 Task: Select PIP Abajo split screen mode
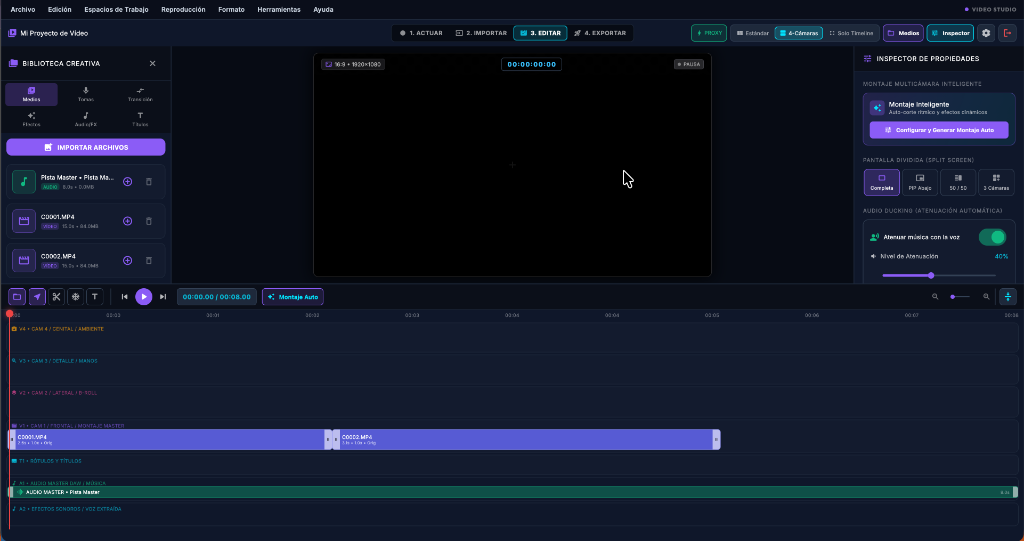tap(920, 182)
